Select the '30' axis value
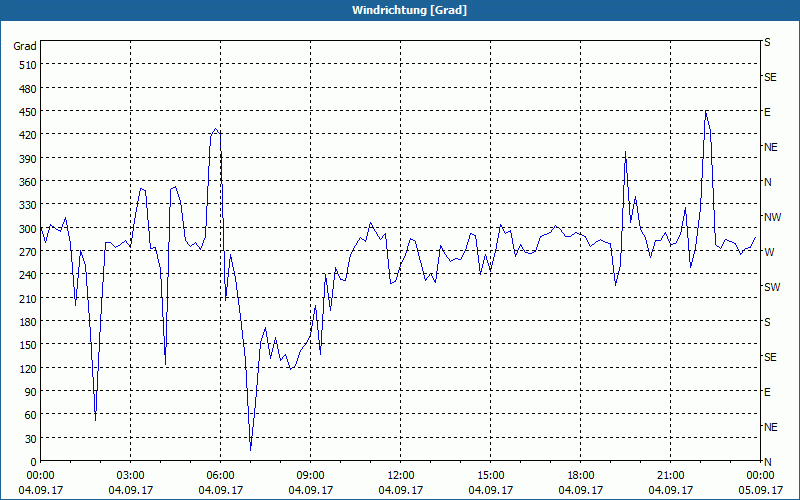The image size is (800, 500). [31, 439]
